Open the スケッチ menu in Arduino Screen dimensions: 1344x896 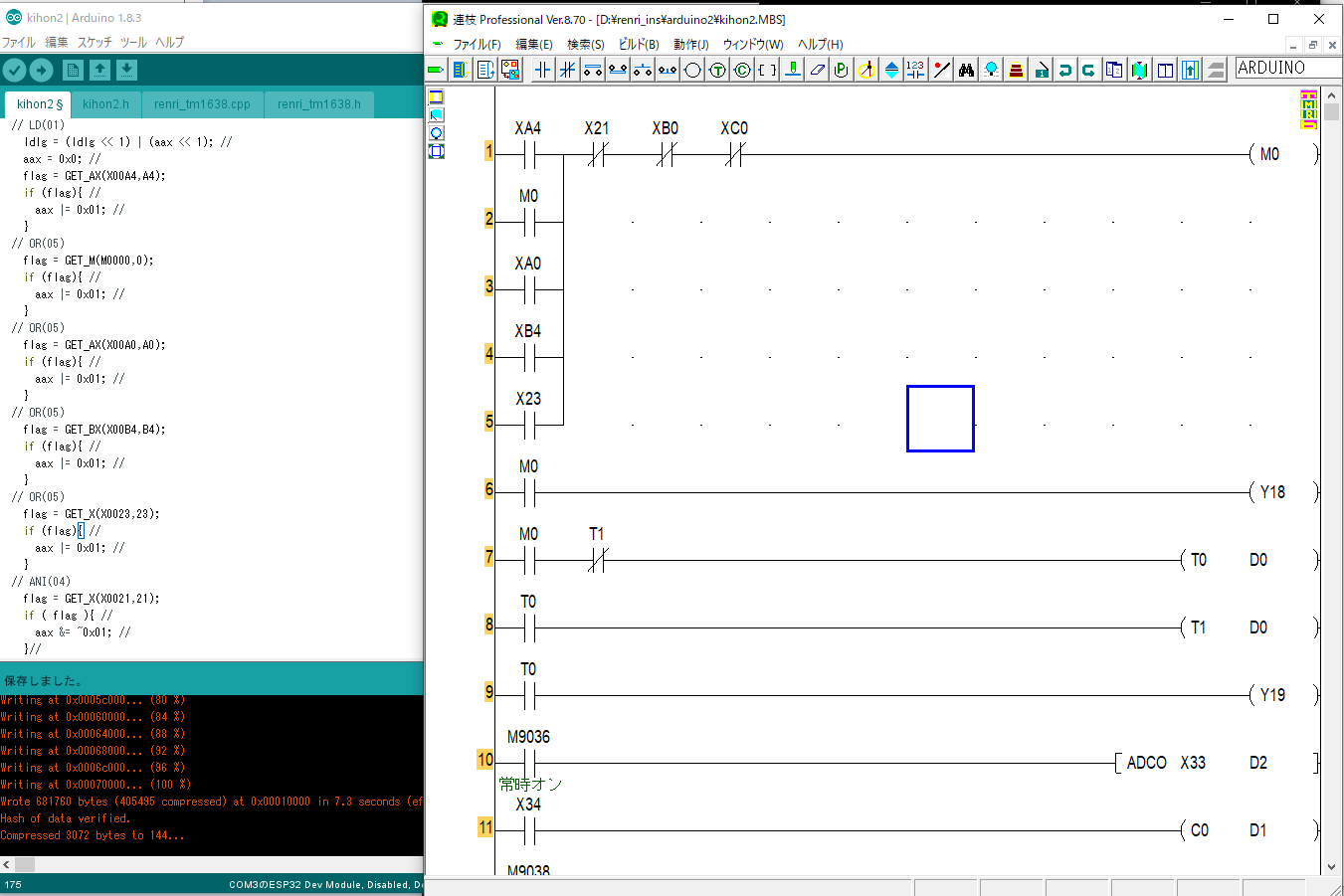[x=95, y=42]
